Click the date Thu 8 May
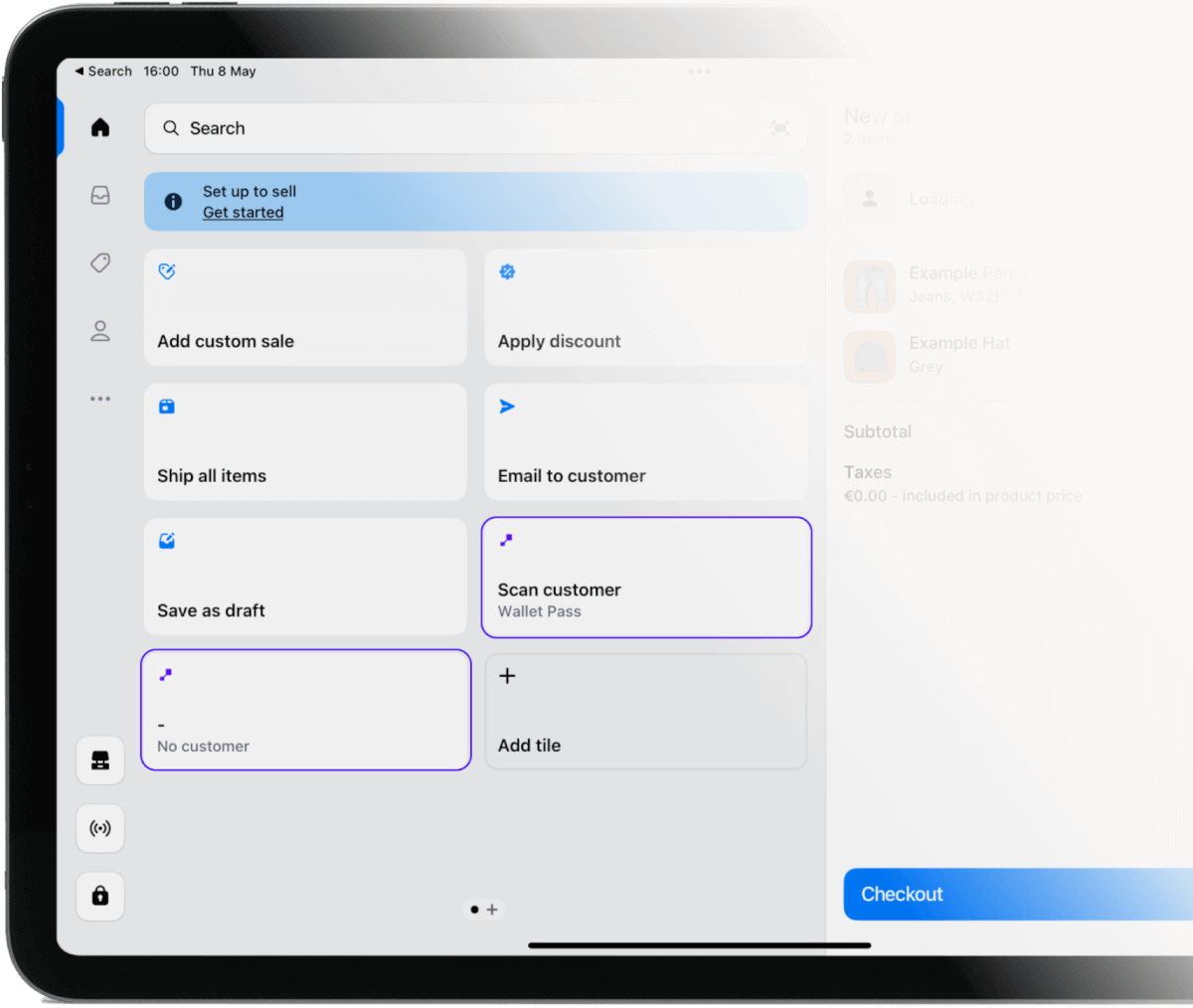Screen dimensions: 1193x1008 point(224,72)
